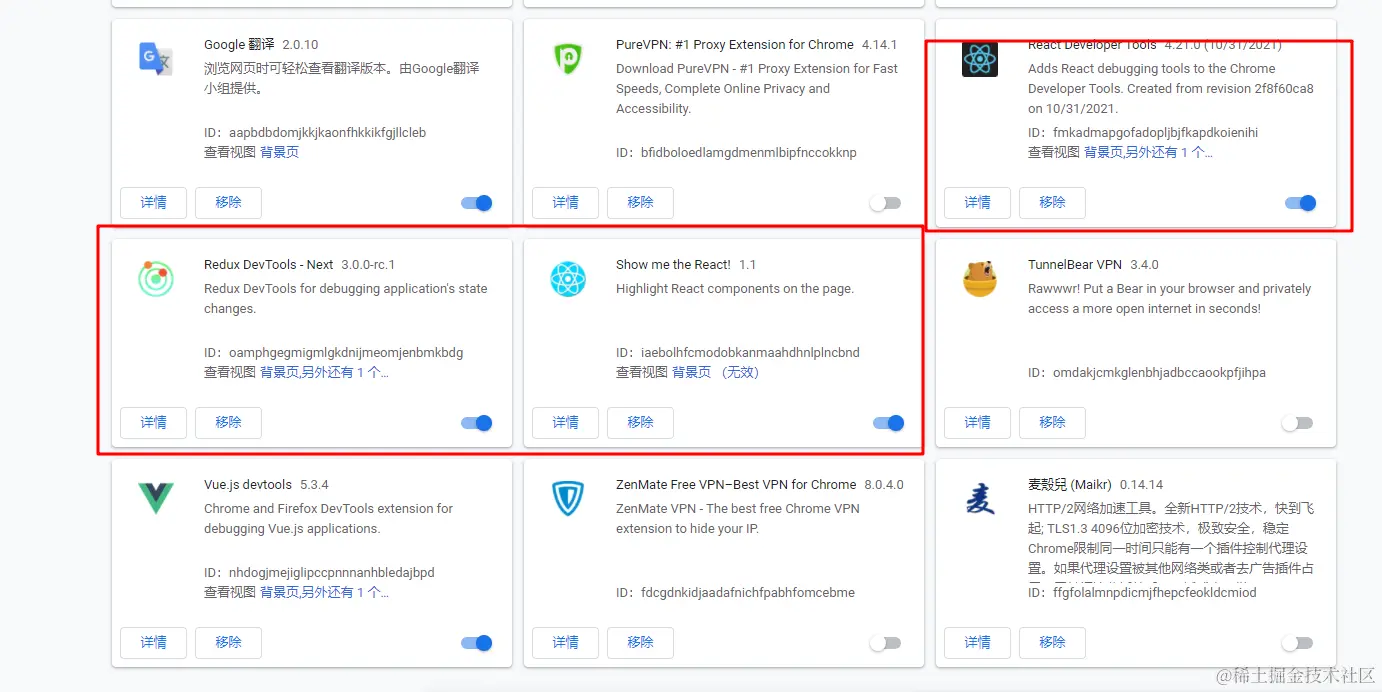Select ID text nhdogjmejiglipccpnnnanhbledajbpd
This screenshot has width=1382, height=692.
point(332,572)
